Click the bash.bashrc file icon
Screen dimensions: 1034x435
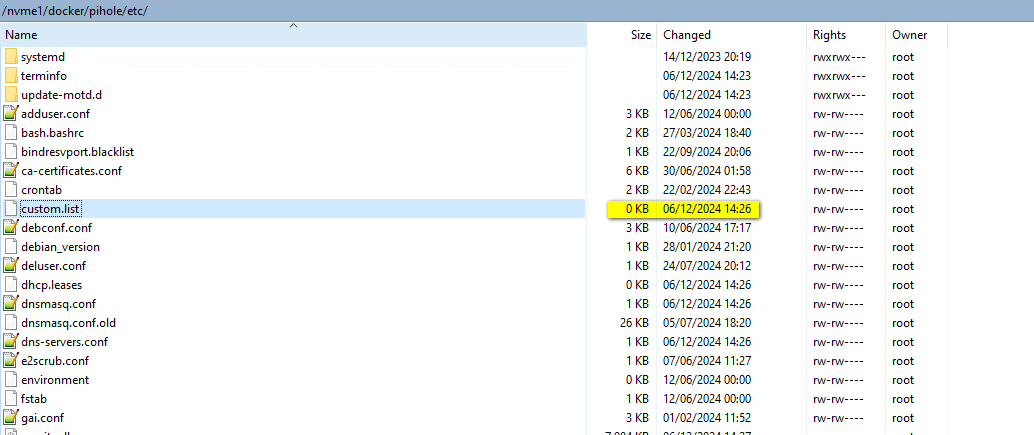click(x=11, y=132)
